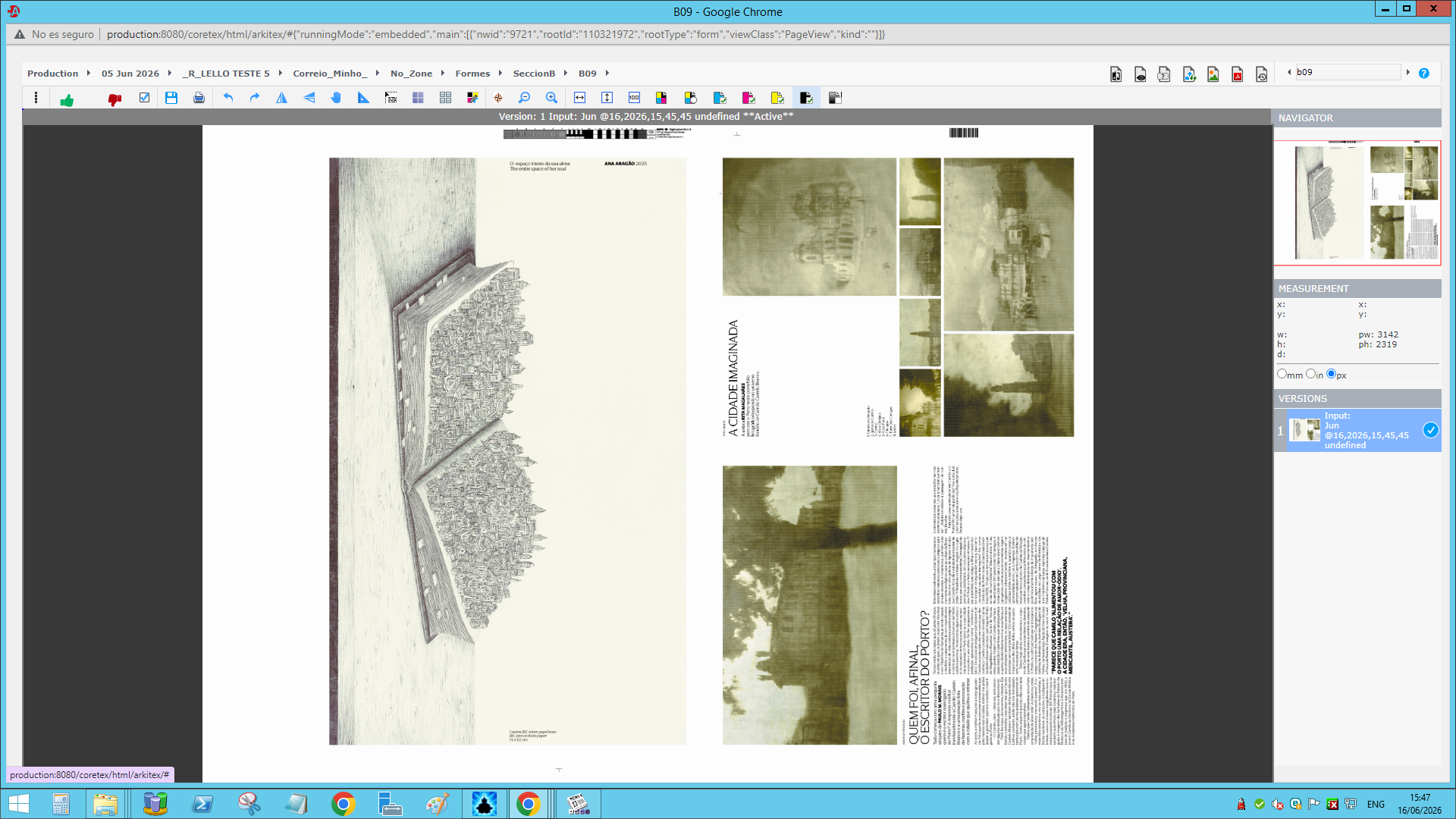Expand the arrow after B09

pyautogui.click(x=607, y=73)
